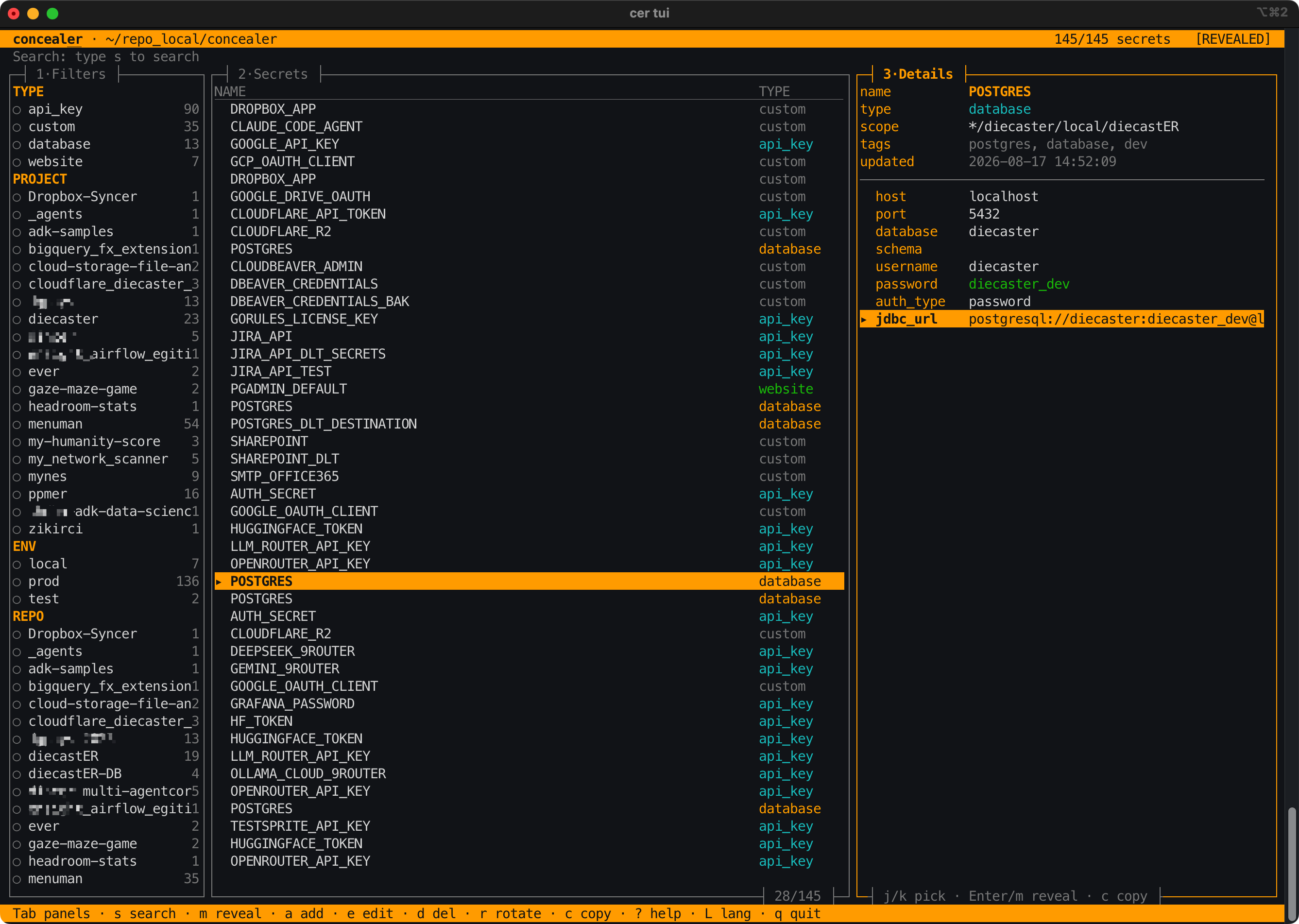This screenshot has height=924, width=1299.
Task: Click the 'c copy' hint in Details footer
Action: tap(1124, 896)
